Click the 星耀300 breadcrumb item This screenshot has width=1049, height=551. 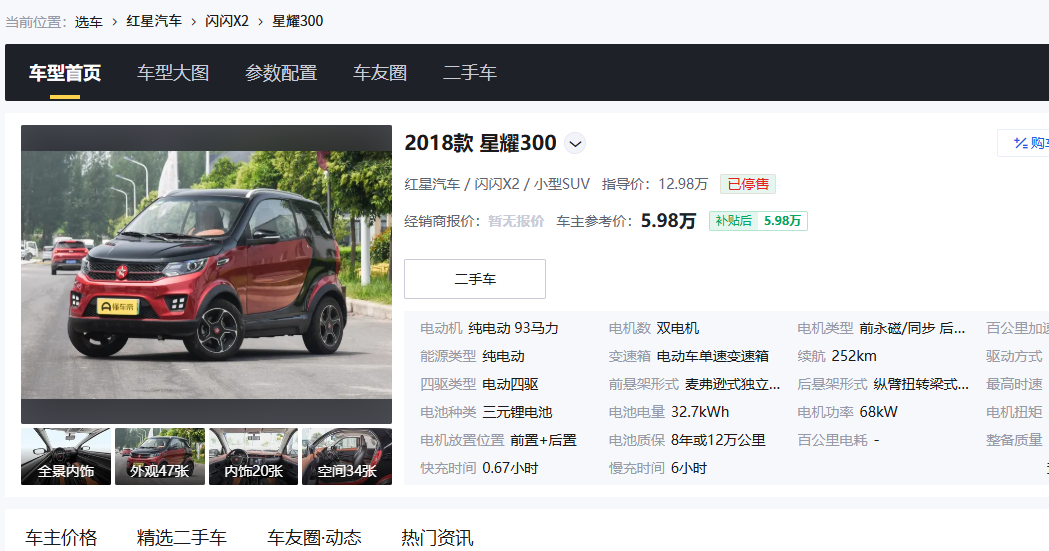tap(298, 21)
